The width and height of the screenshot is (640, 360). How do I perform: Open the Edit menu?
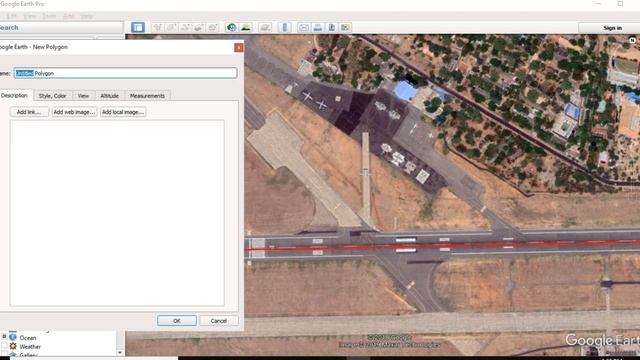11,16
